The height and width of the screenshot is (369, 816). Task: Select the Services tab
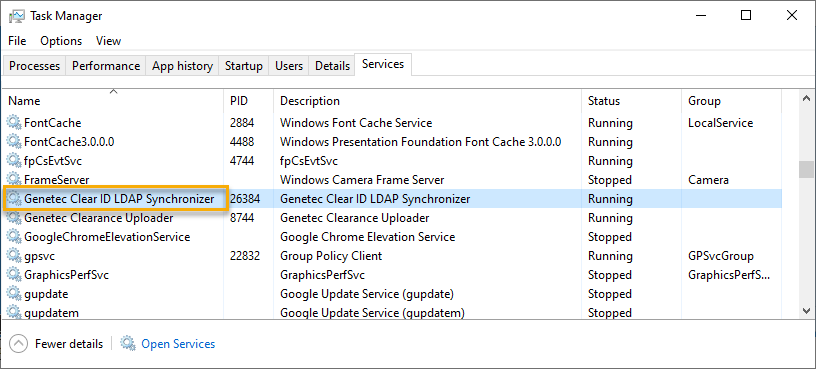click(x=383, y=64)
